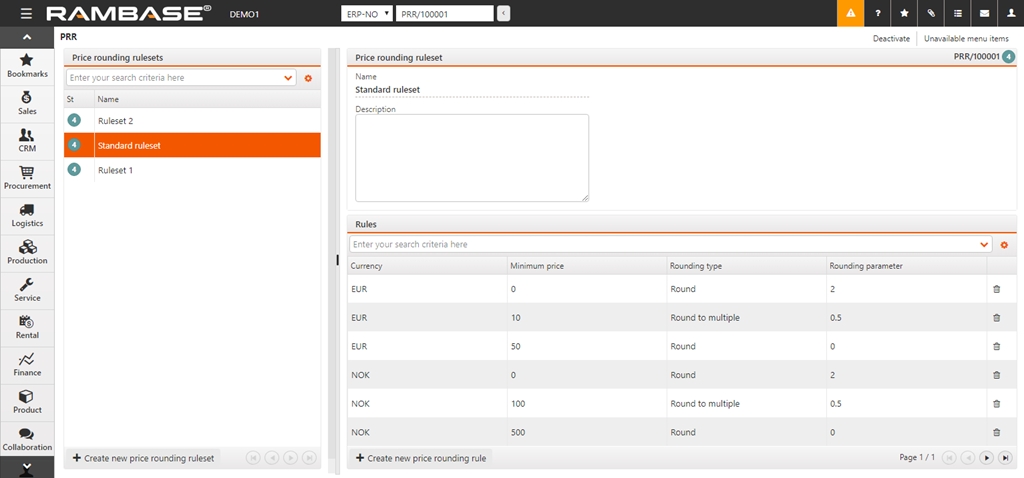This screenshot has width=1024, height=478.
Task: Open the Service module
Action: coord(27,289)
